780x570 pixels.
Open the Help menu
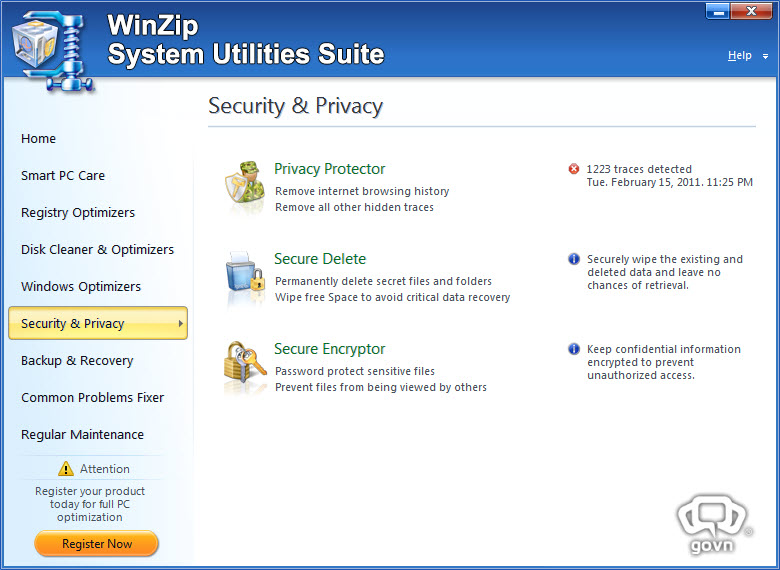[x=739, y=55]
